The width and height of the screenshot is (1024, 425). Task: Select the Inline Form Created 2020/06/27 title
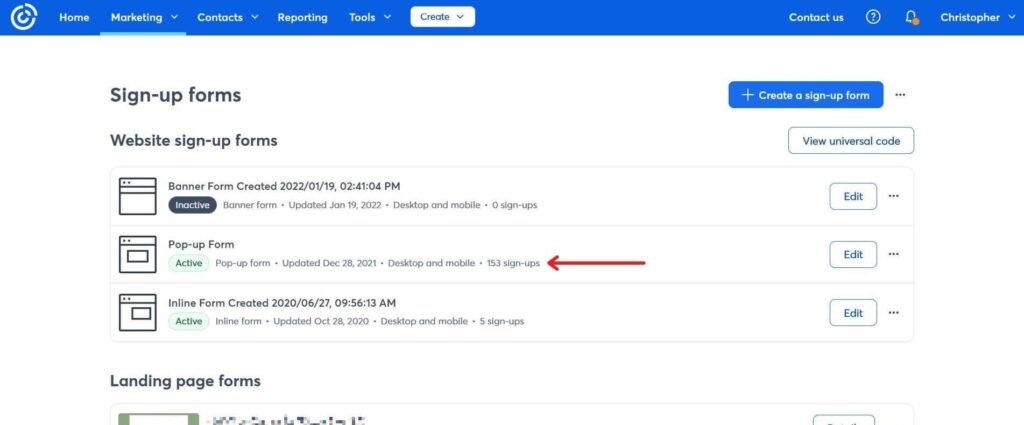[282, 303]
